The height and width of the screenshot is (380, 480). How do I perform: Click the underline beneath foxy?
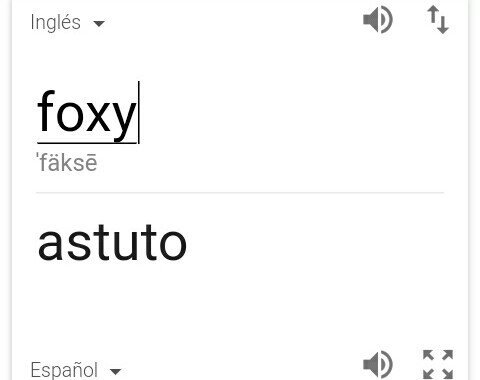pyautogui.click(x=87, y=143)
